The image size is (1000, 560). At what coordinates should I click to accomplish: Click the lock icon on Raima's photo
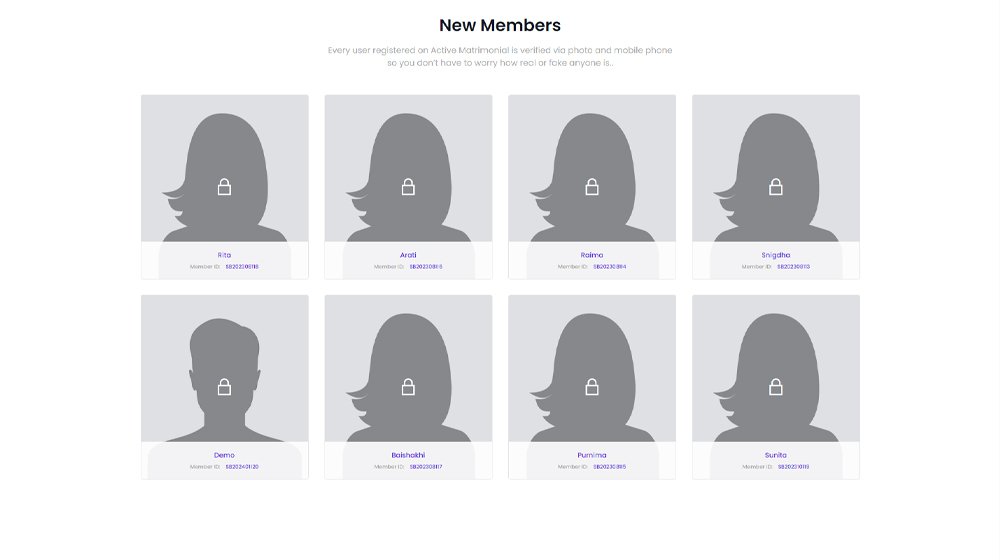point(592,187)
